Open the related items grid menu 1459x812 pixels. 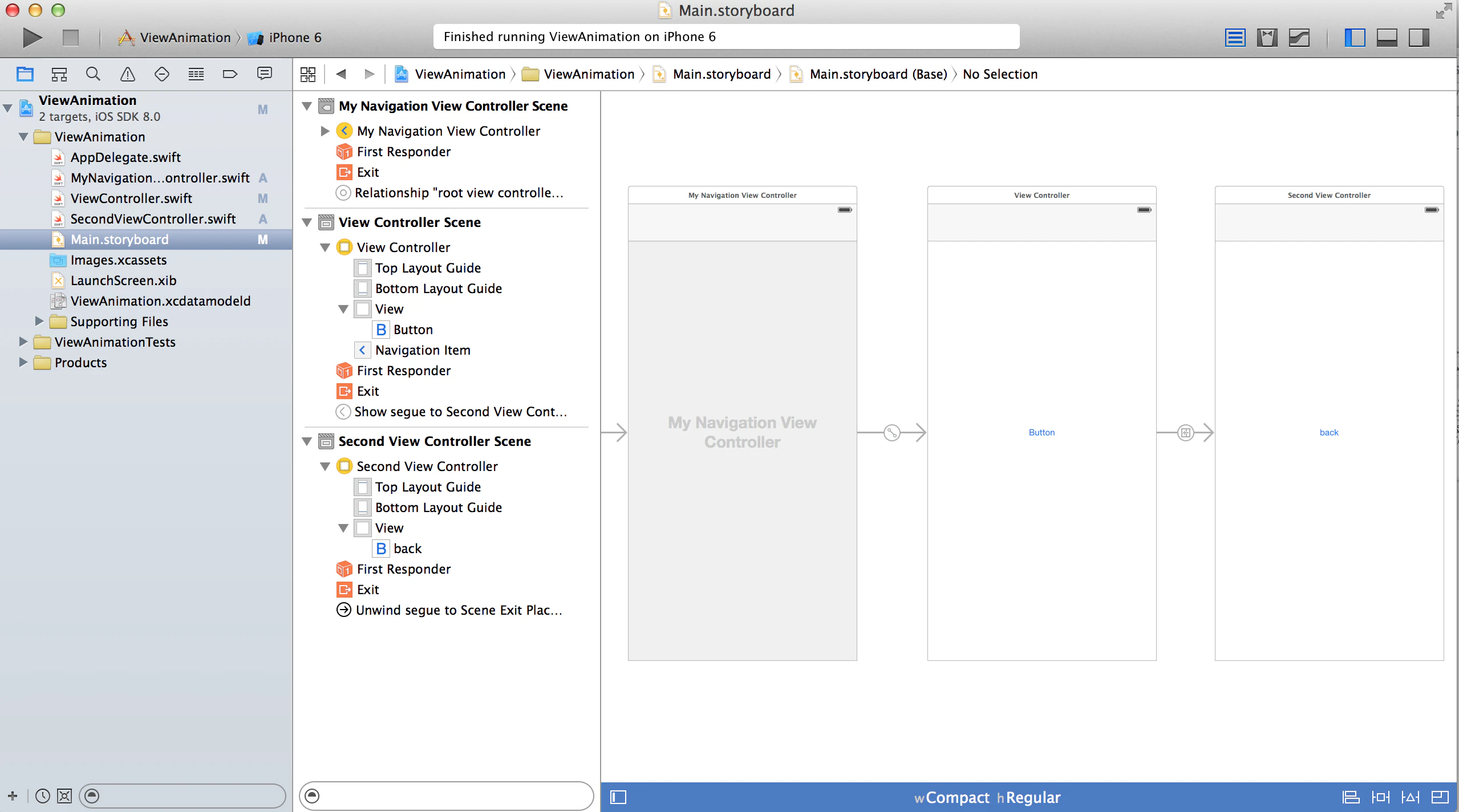(x=308, y=74)
